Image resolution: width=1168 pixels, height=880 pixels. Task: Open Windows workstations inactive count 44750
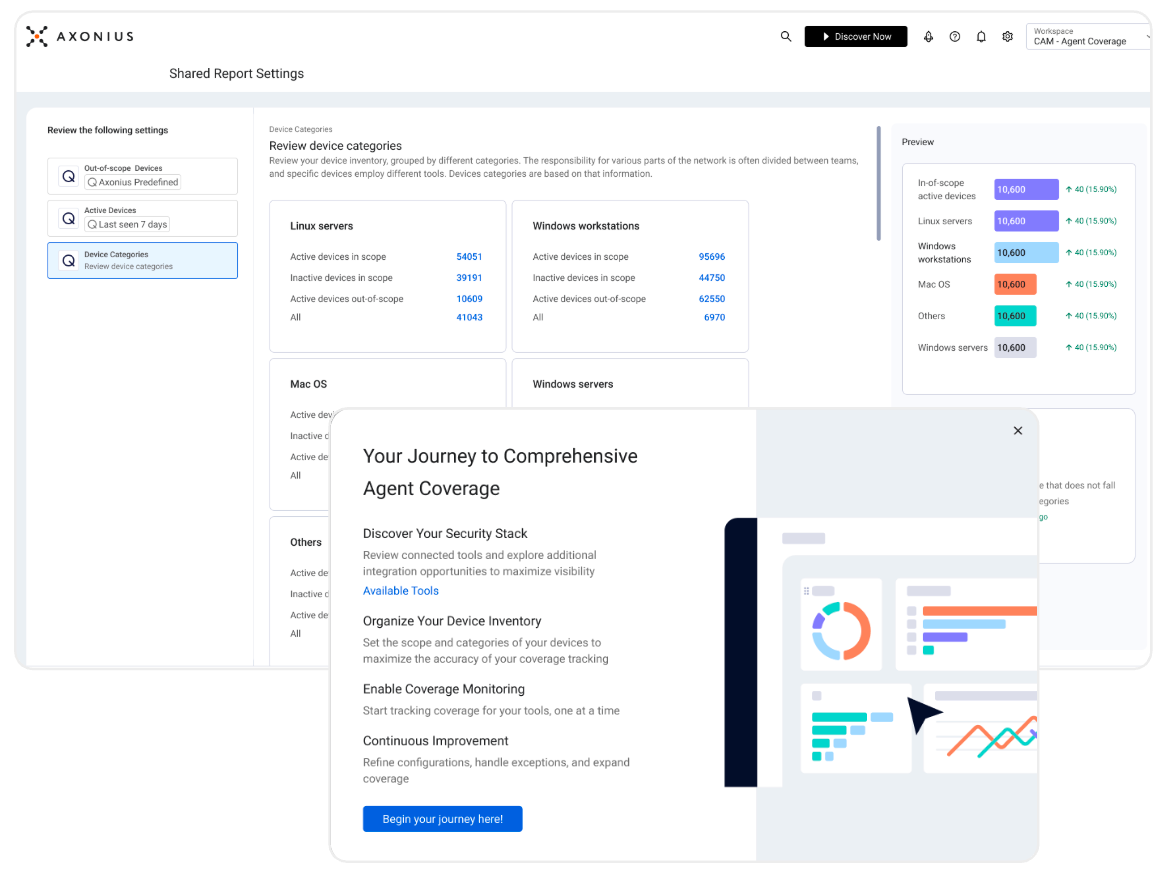(x=711, y=277)
